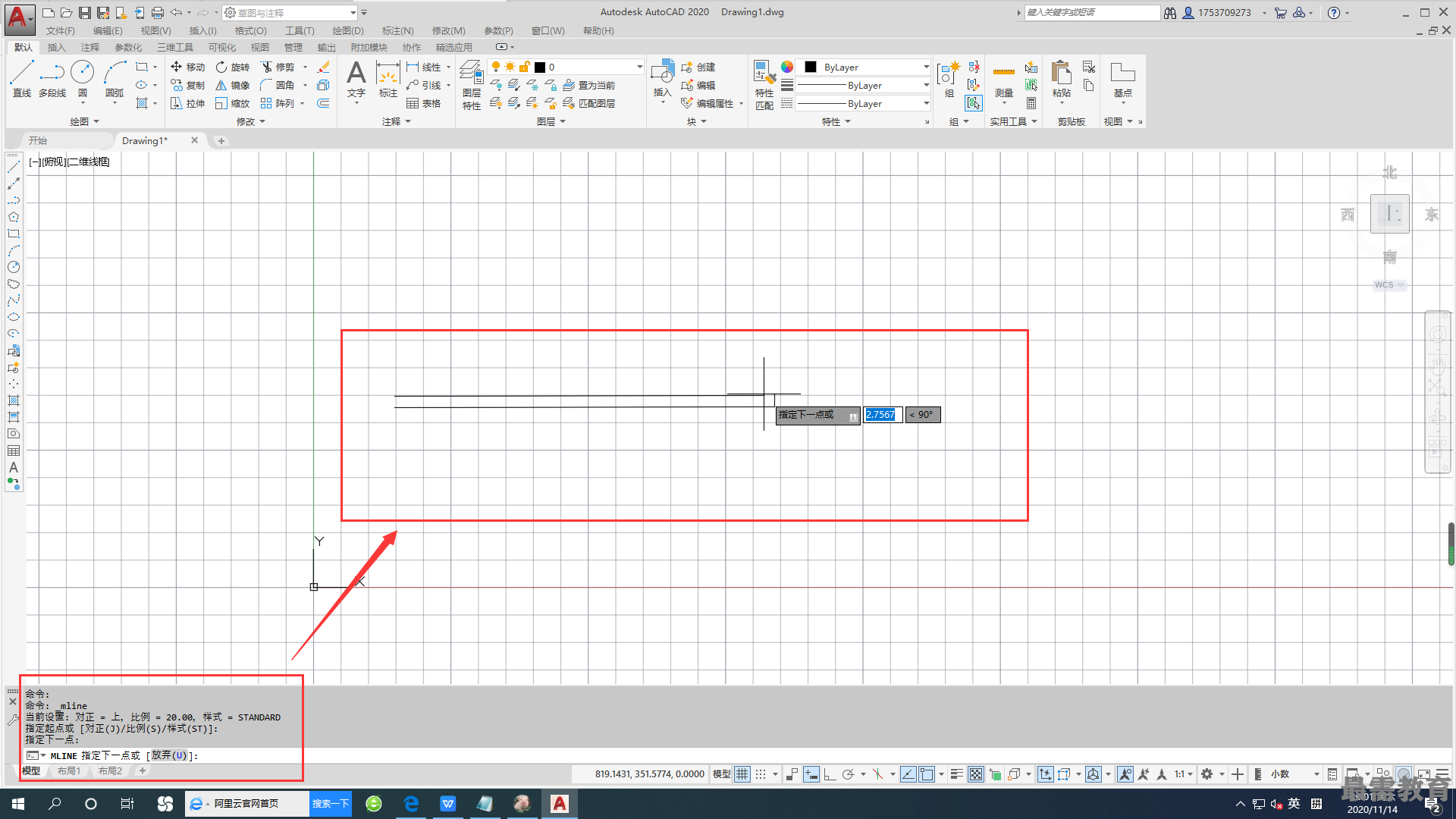Image resolution: width=1456 pixels, height=819 pixels.
Task: Toggle grid display in the status bar
Action: [742, 774]
